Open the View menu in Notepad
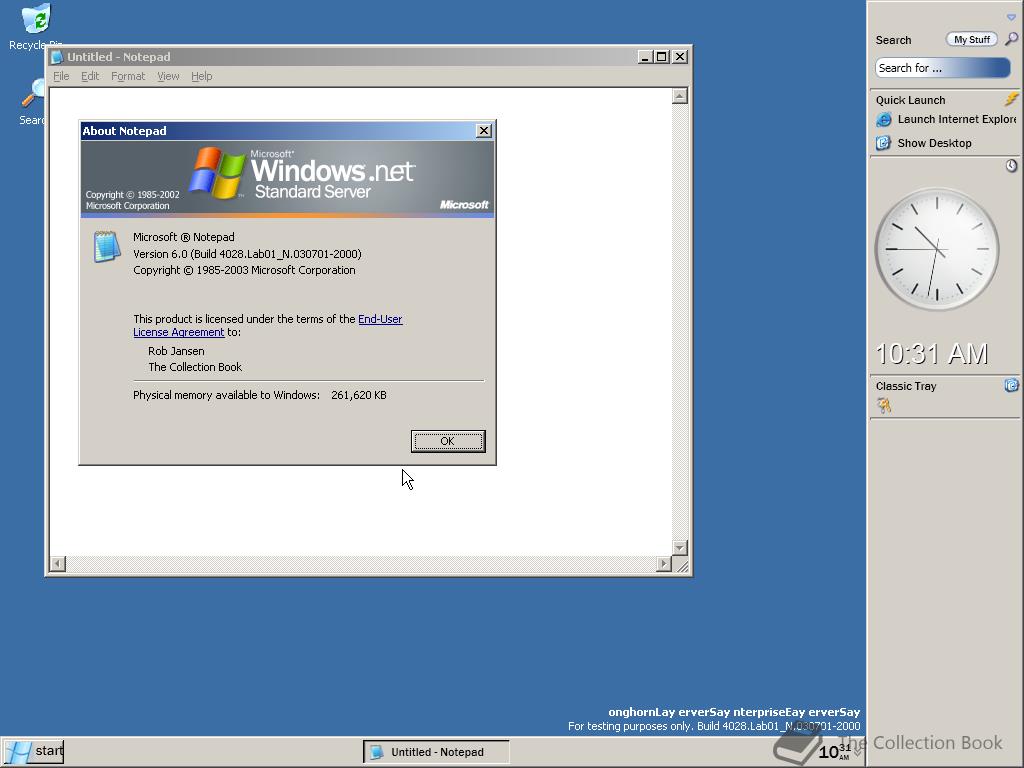The height and width of the screenshot is (768, 1024). [168, 76]
